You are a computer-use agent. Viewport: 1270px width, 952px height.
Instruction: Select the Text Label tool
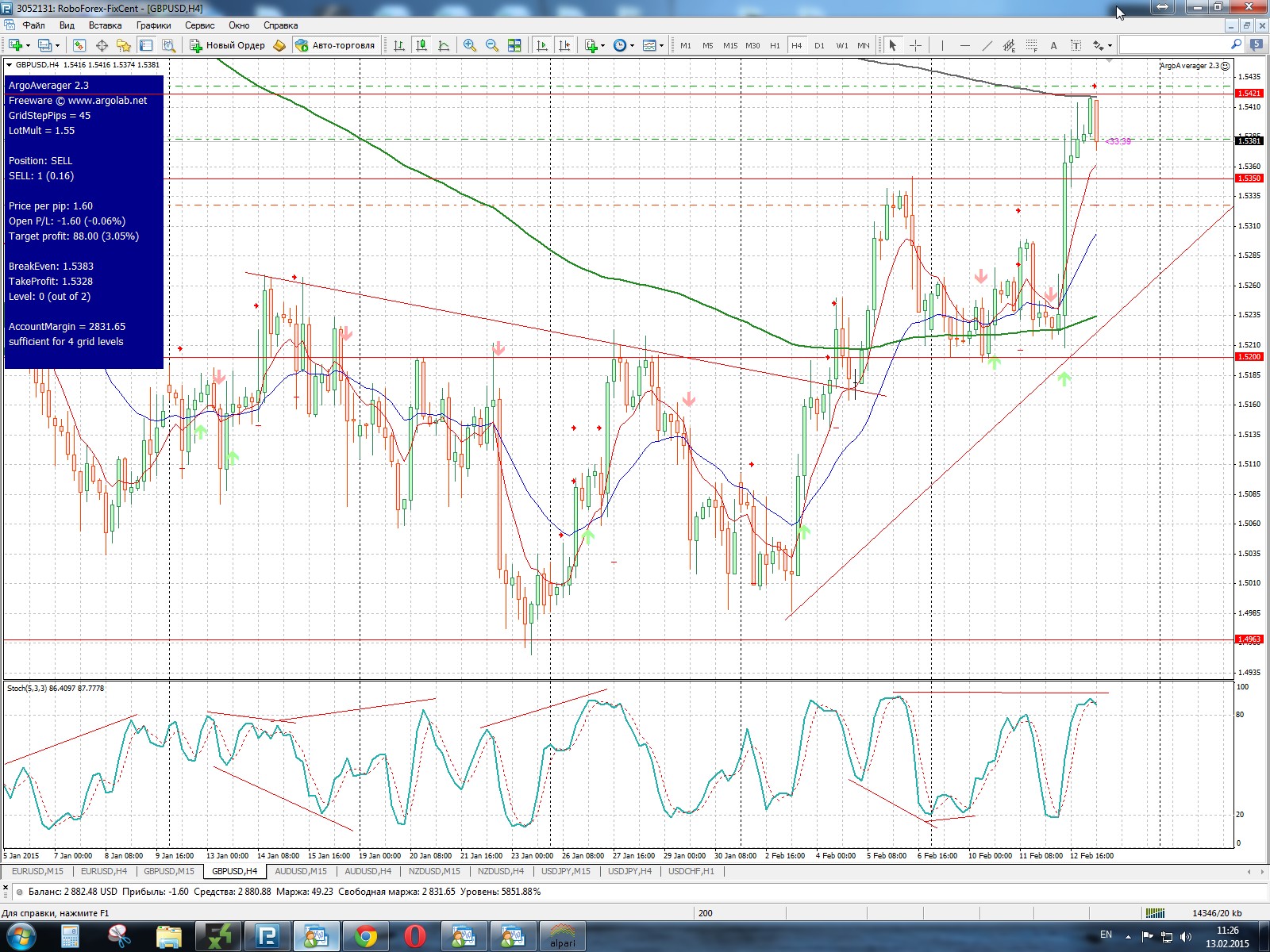click(x=1076, y=45)
